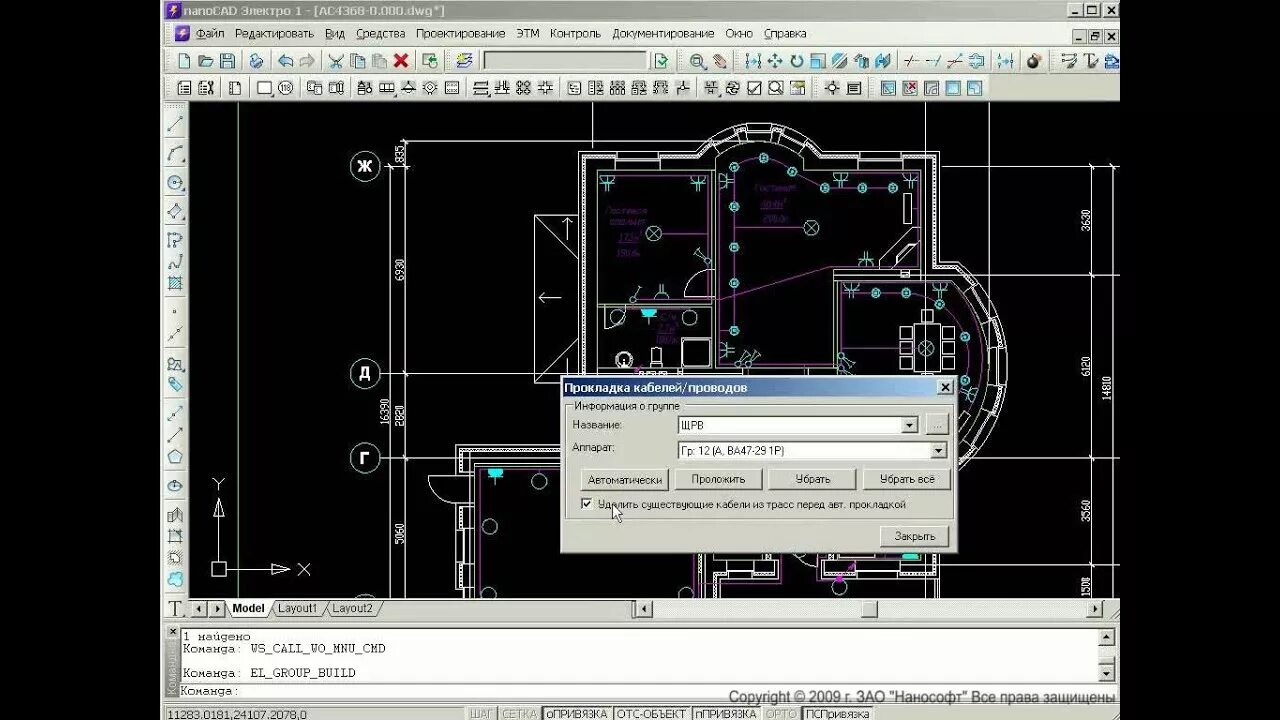The image size is (1280, 720).
Task: Click luminaire placement icon in second toolbar
Action: click(x=408, y=88)
